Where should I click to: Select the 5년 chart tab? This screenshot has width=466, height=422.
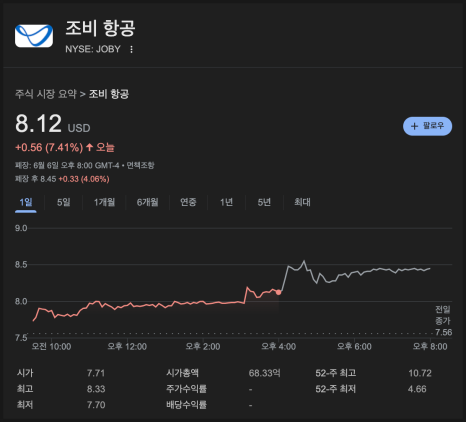click(264, 202)
